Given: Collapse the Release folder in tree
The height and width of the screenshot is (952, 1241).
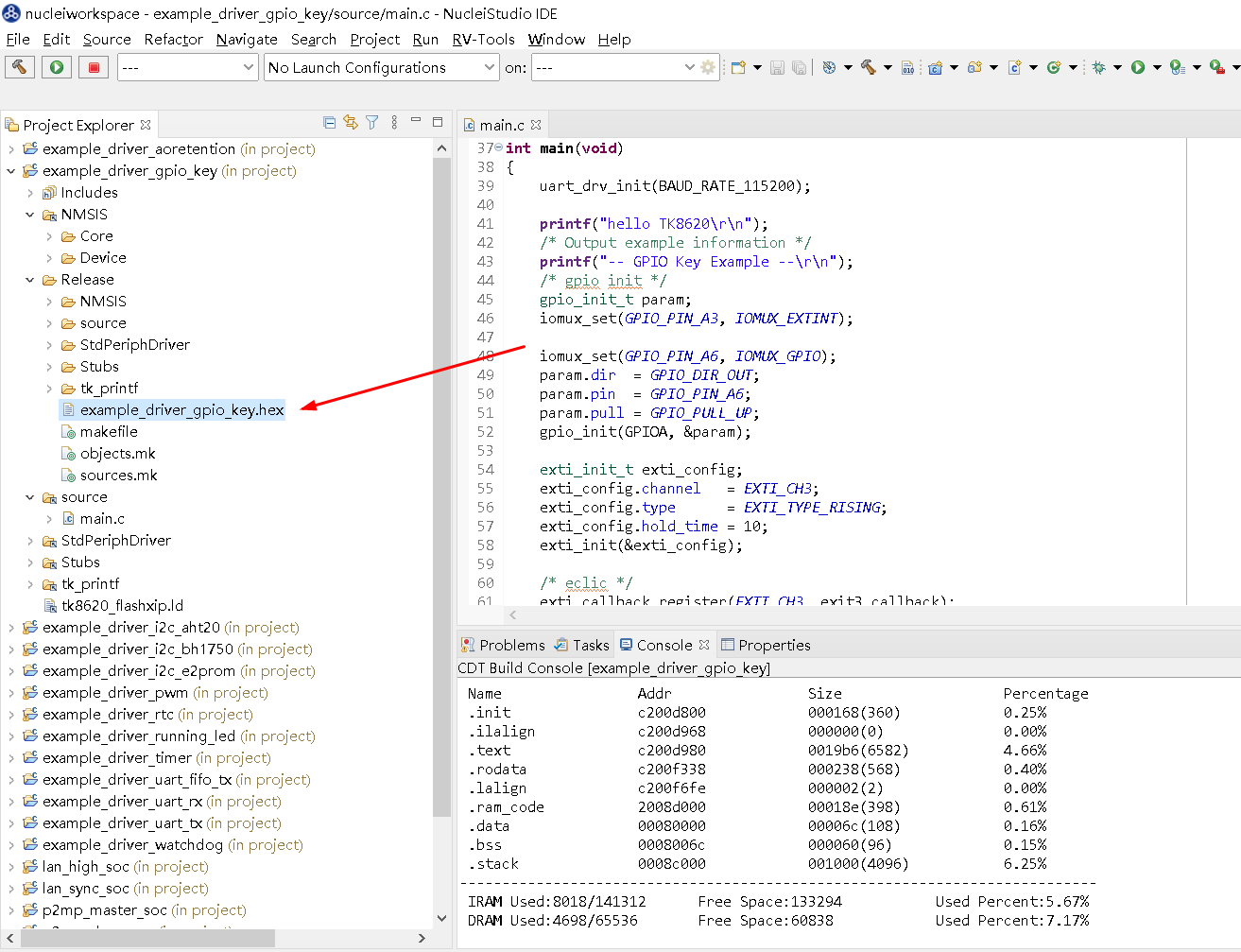Looking at the screenshot, I should click(x=30, y=280).
